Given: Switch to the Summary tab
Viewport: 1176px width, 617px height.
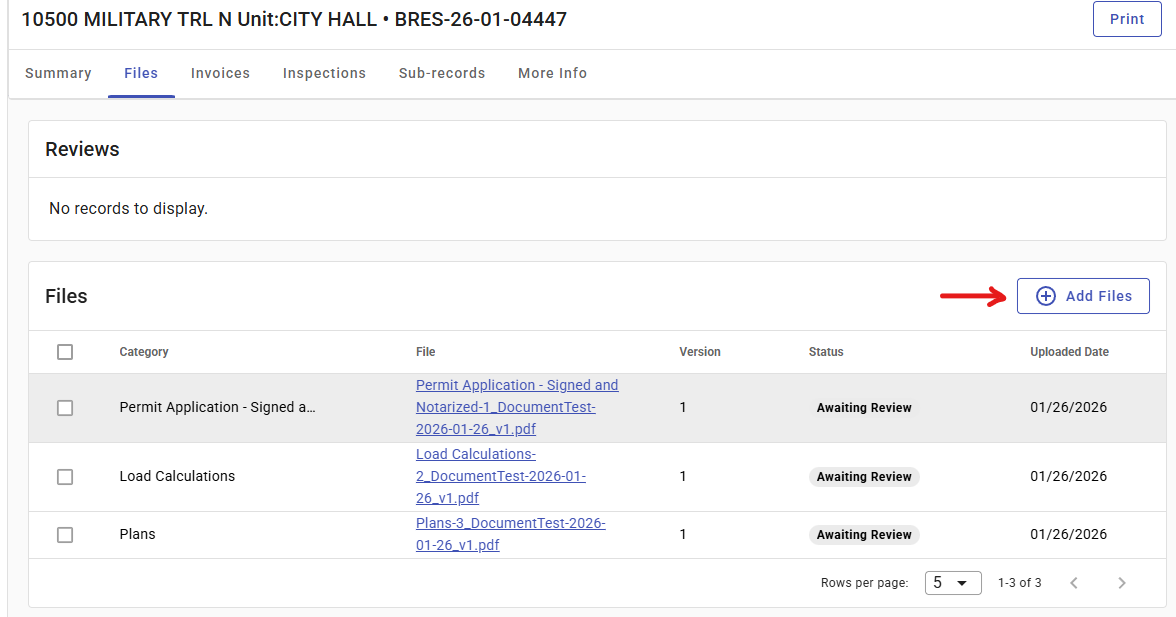Looking at the screenshot, I should tap(58, 73).
